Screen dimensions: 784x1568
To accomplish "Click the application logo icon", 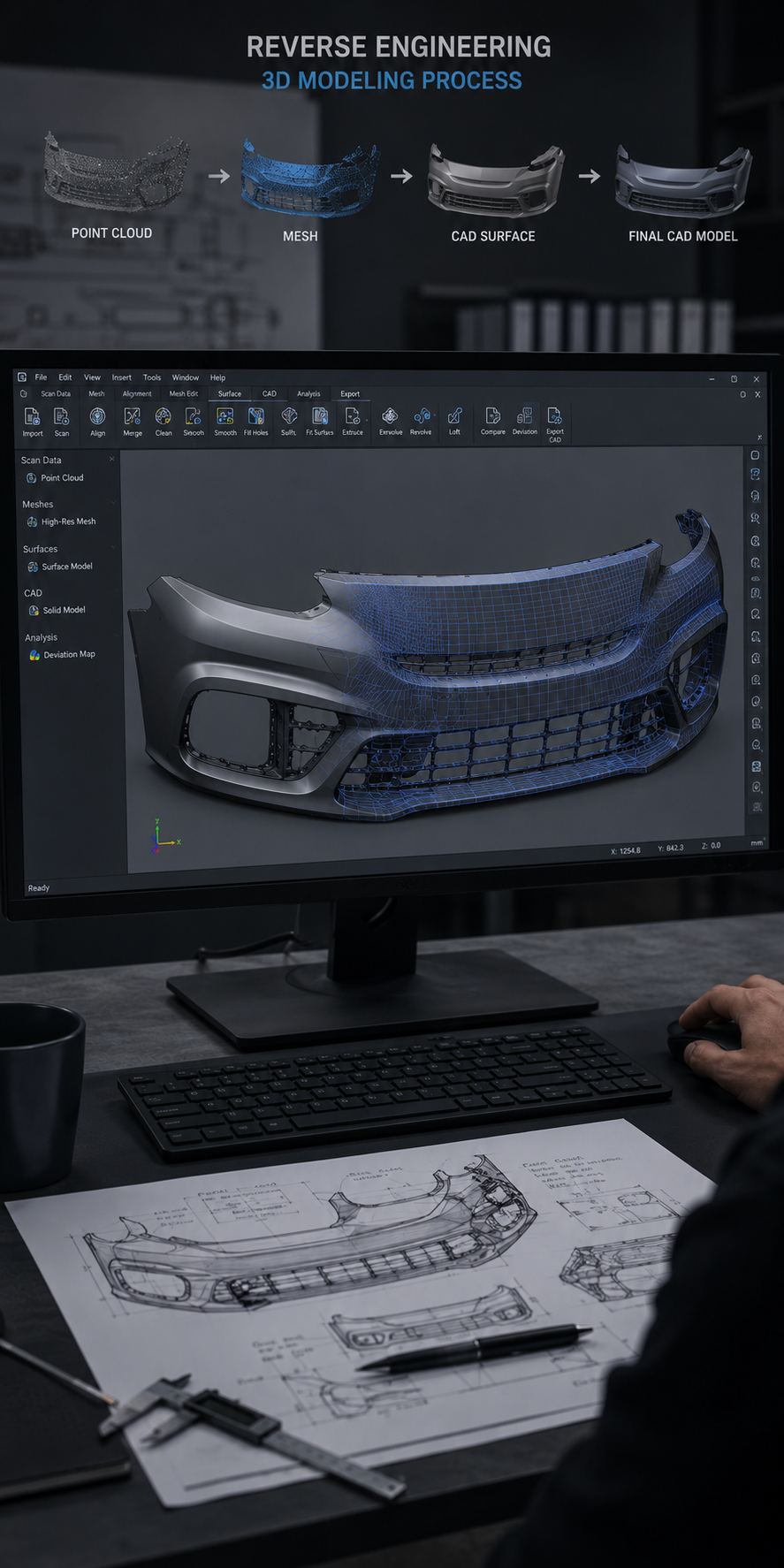I will 22,377.
